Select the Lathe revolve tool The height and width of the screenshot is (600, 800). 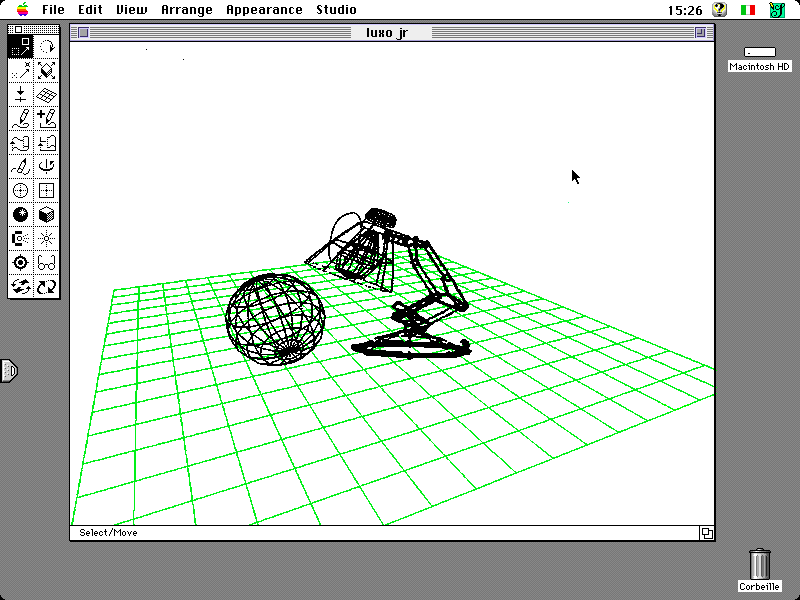(46, 167)
